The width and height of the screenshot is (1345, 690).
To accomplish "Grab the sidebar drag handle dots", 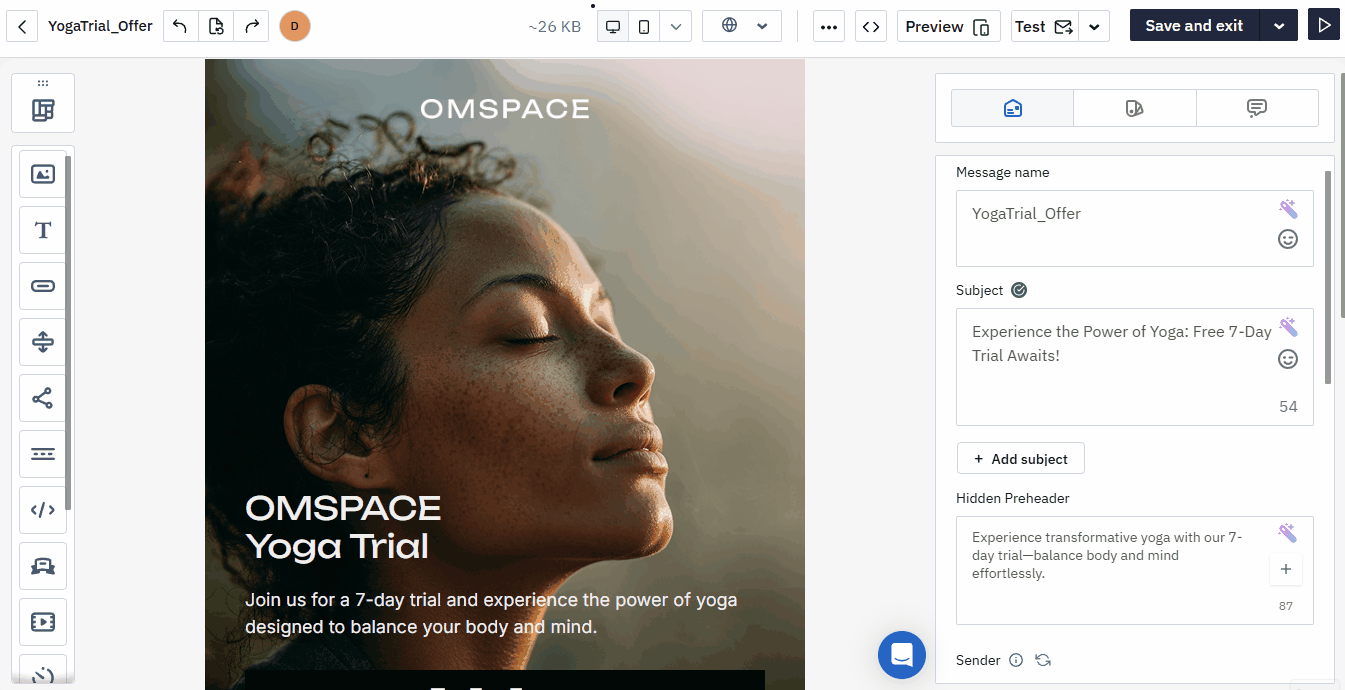I will pos(43,83).
